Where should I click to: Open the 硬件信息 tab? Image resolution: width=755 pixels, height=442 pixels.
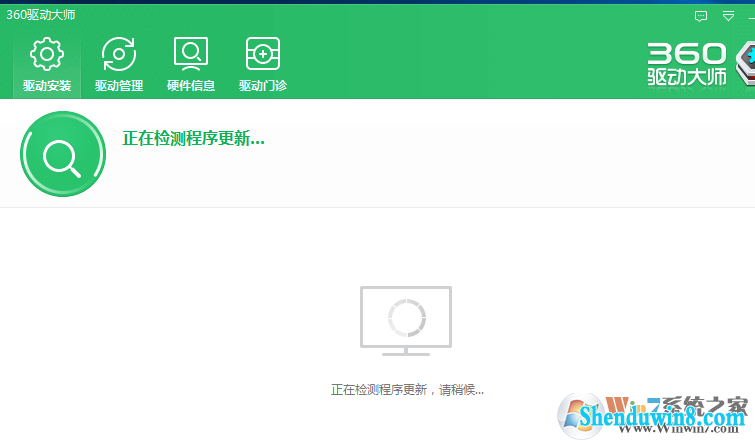click(x=191, y=64)
